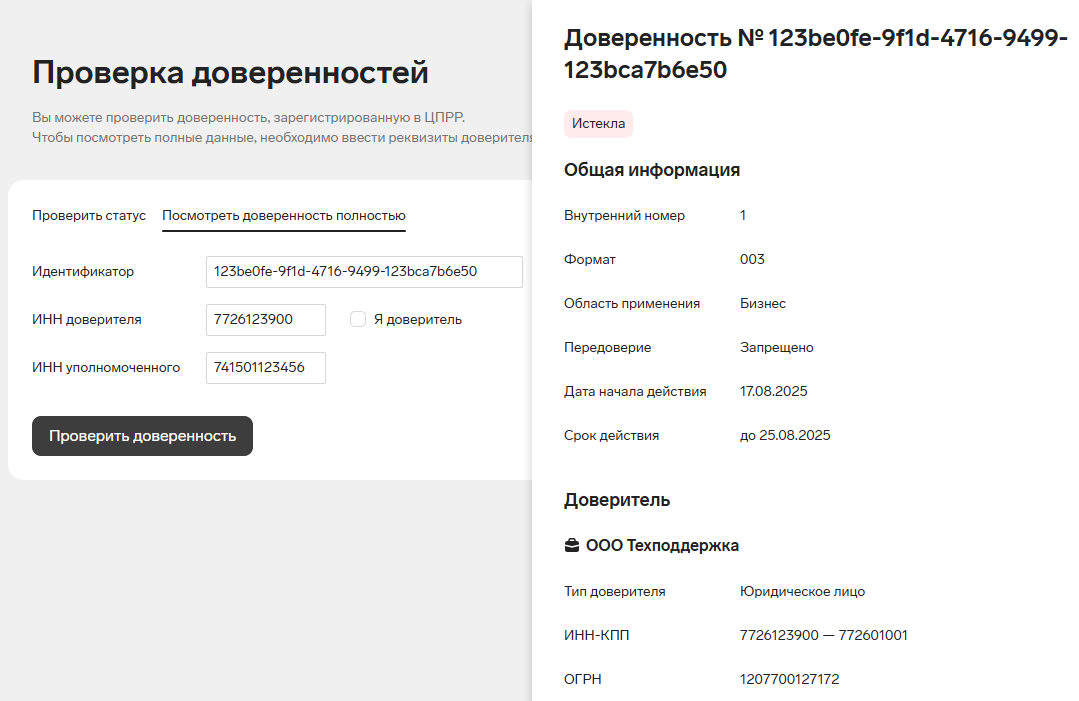Open the "Посмотреть доверенность полностью" tab
The image size is (1079, 701).
point(284,215)
